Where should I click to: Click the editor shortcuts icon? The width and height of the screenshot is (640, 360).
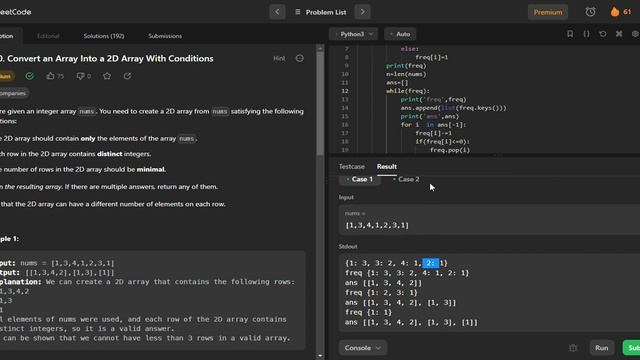(x=619, y=34)
